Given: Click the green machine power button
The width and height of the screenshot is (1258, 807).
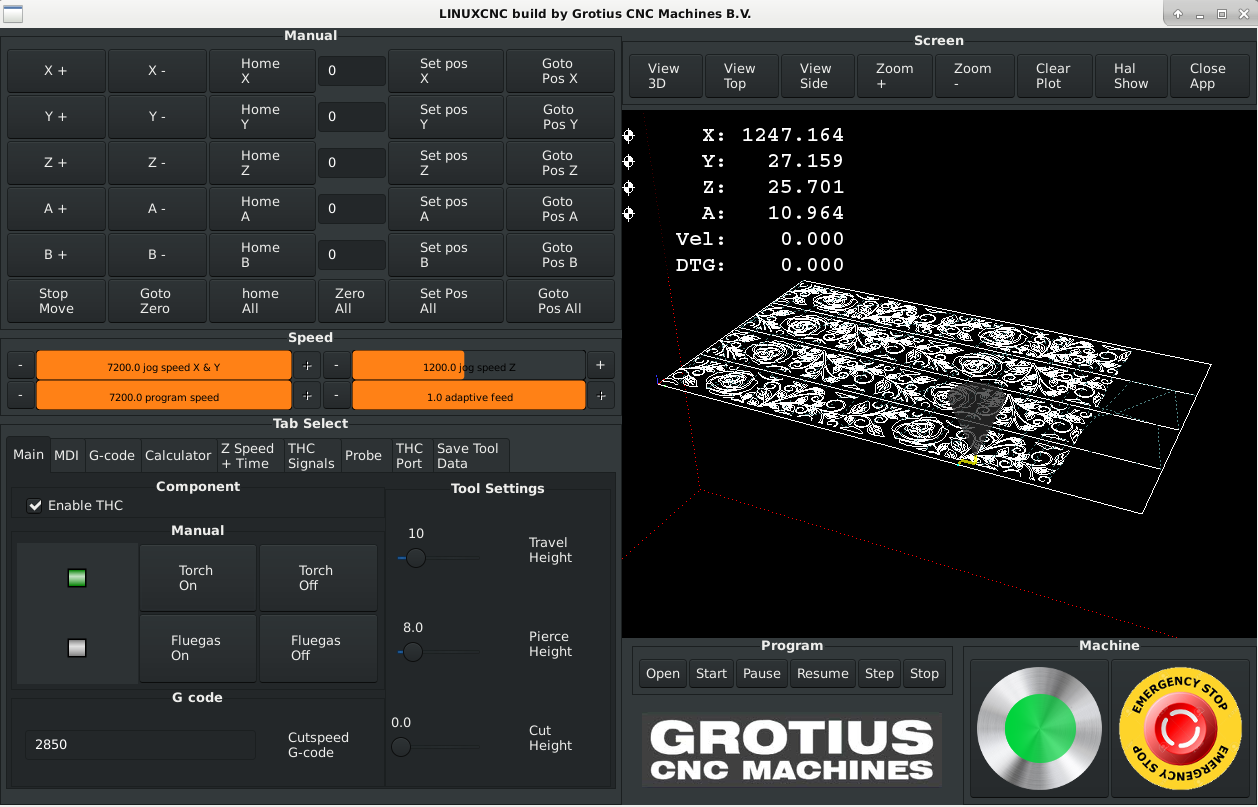Looking at the screenshot, I should click(1038, 729).
